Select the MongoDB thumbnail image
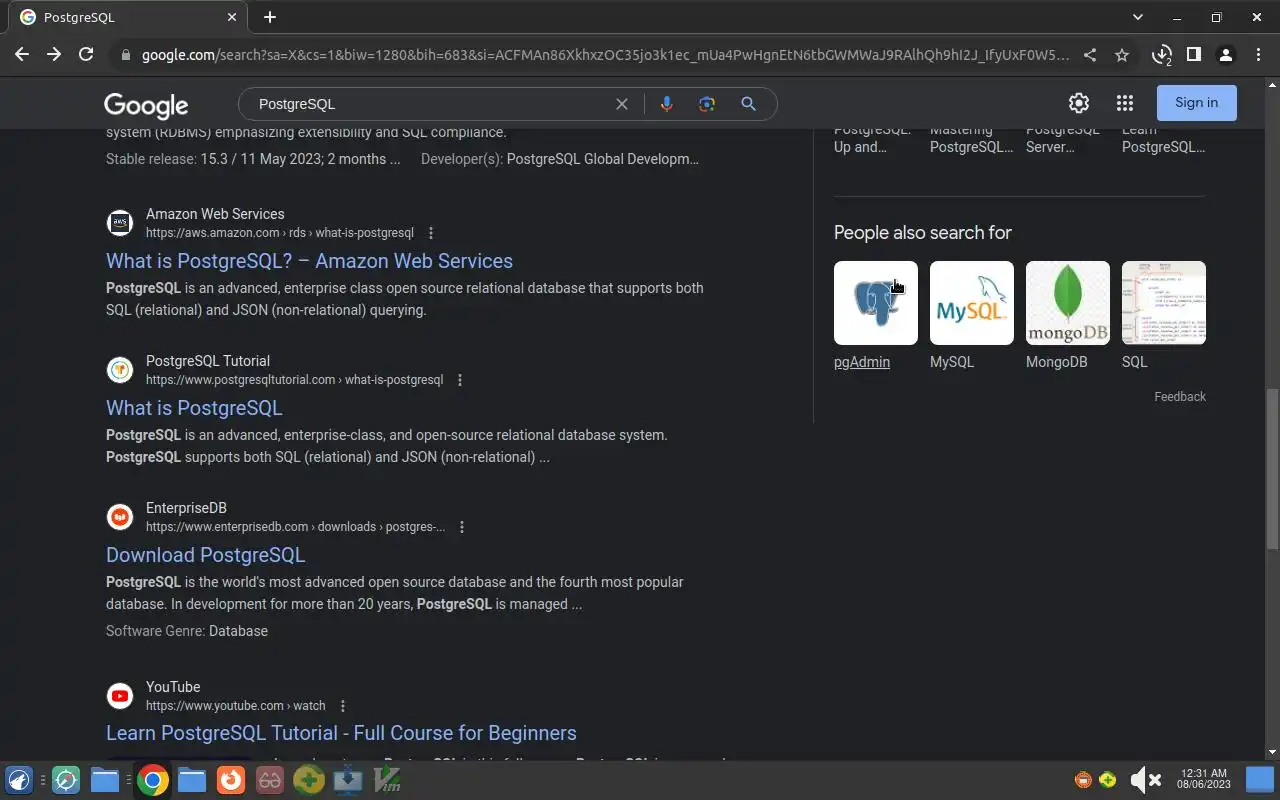The image size is (1280, 800). tap(1068, 303)
